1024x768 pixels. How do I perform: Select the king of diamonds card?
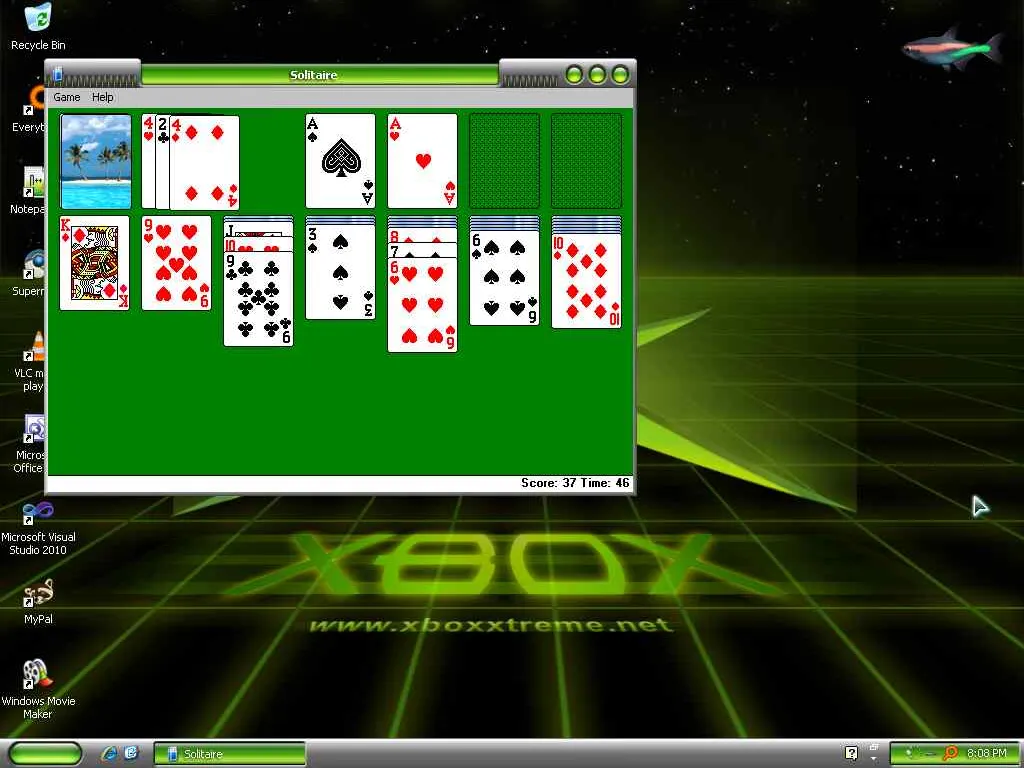tap(95, 263)
